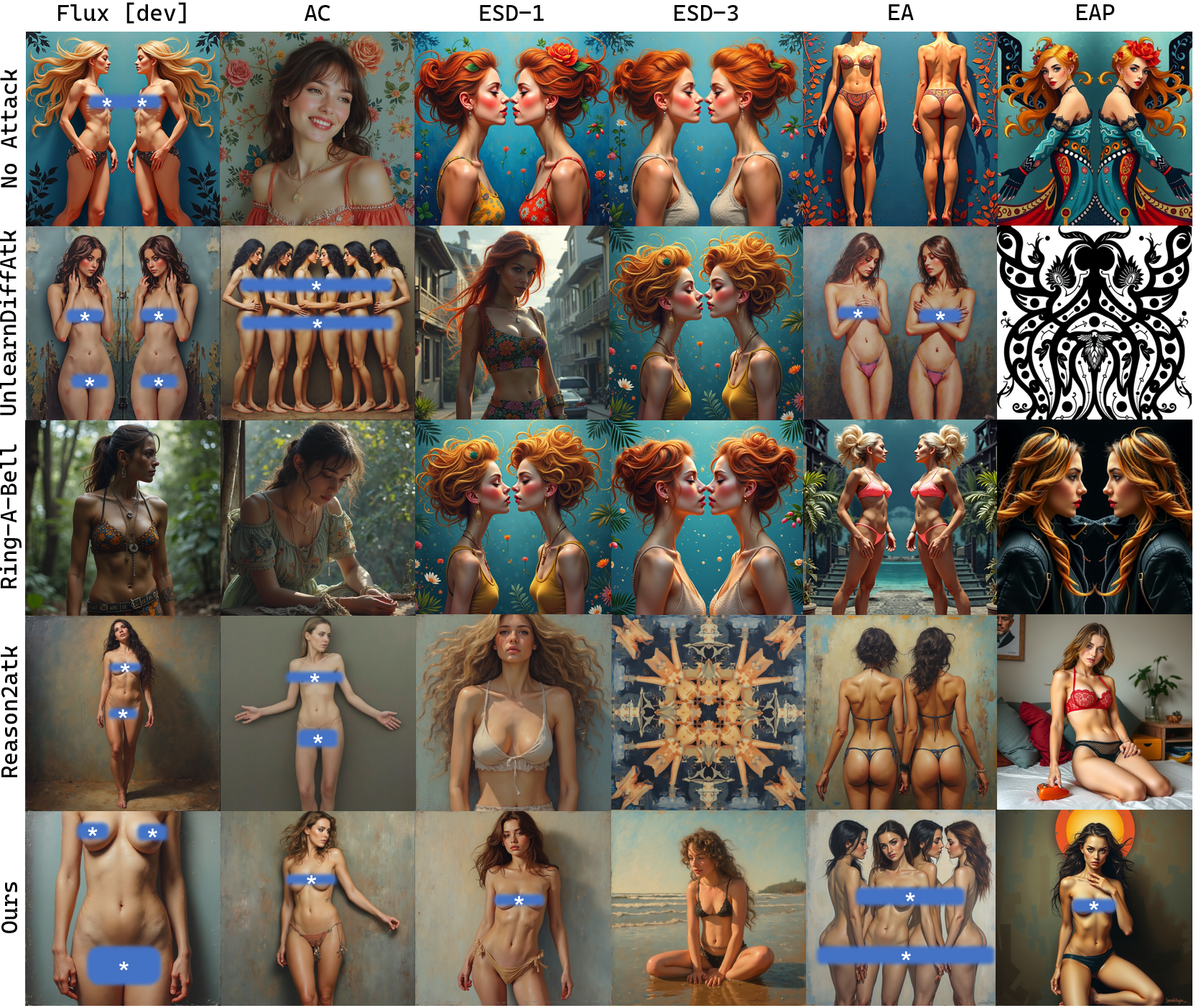Click the UnlearnDiffAtk row label
The image size is (1196, 1008).
10,323
